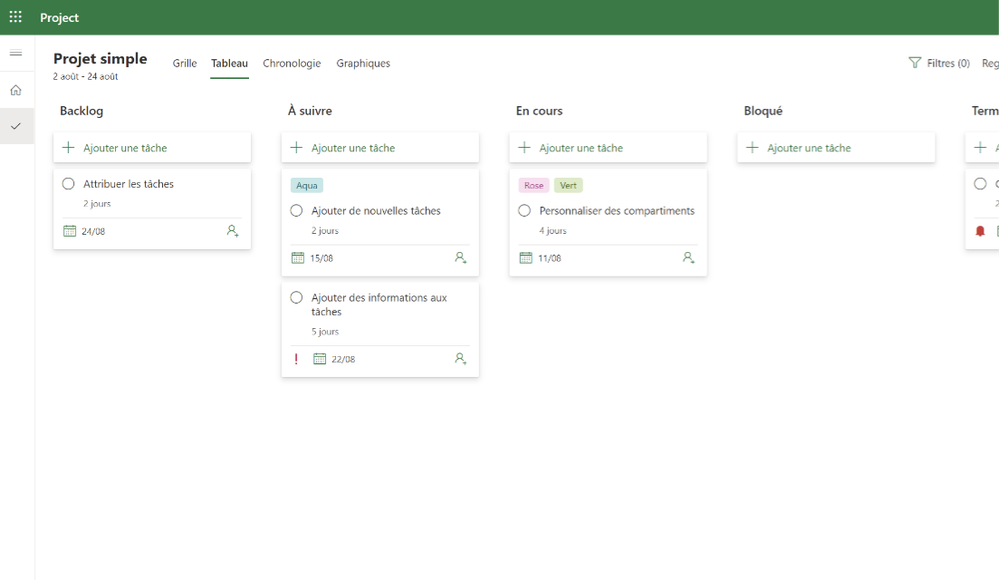
Task: Click the red priority exclamation on the 22/08 task
Action: 296,359
